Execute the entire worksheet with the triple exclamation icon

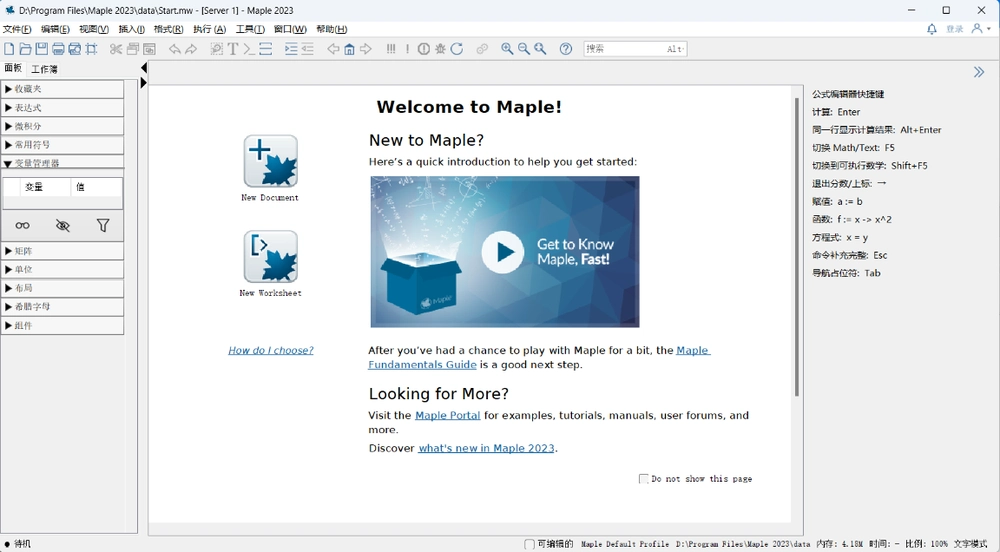(x=391, y=49)
